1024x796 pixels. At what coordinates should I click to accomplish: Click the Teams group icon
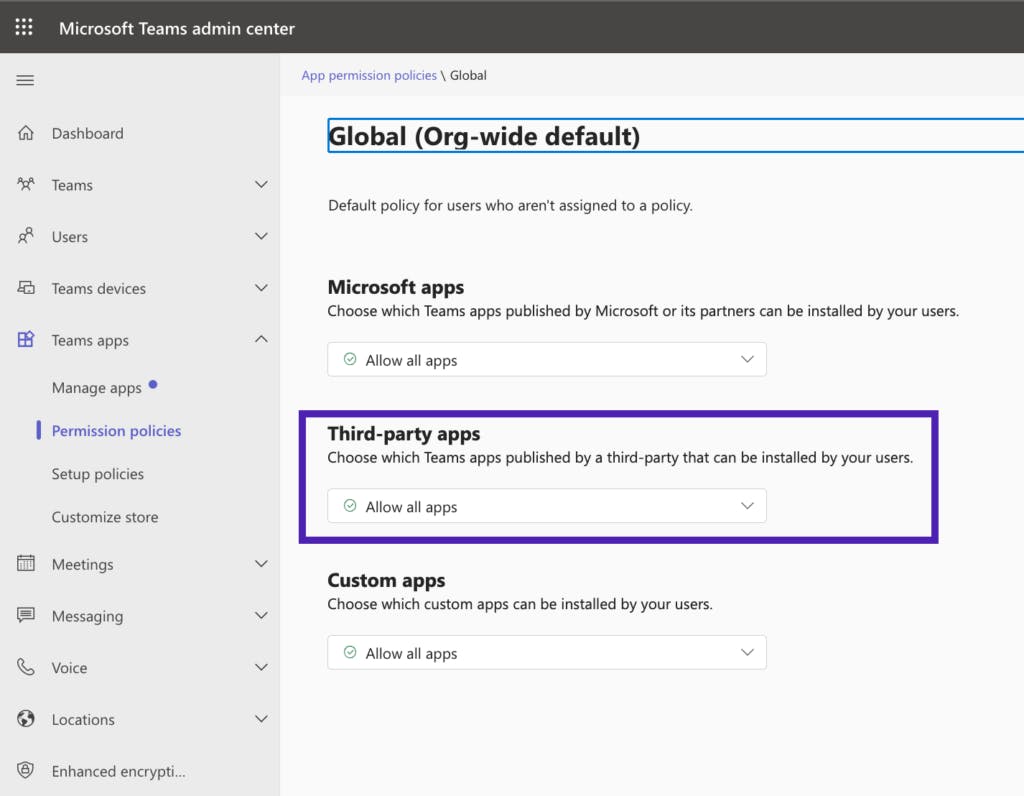click(x=25, y=185)
